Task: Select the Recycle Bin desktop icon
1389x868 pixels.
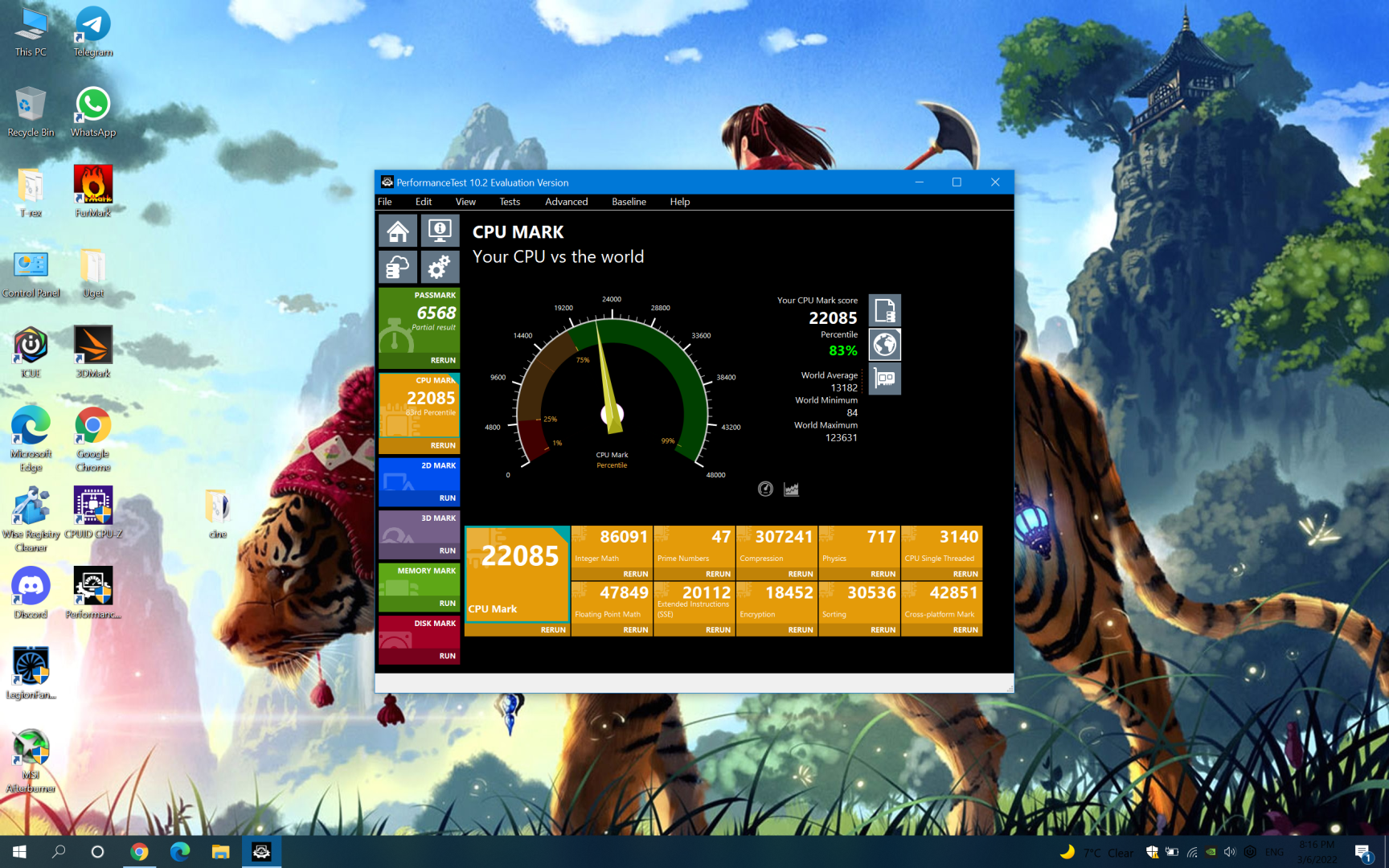Action: click(x=31, y=113)
